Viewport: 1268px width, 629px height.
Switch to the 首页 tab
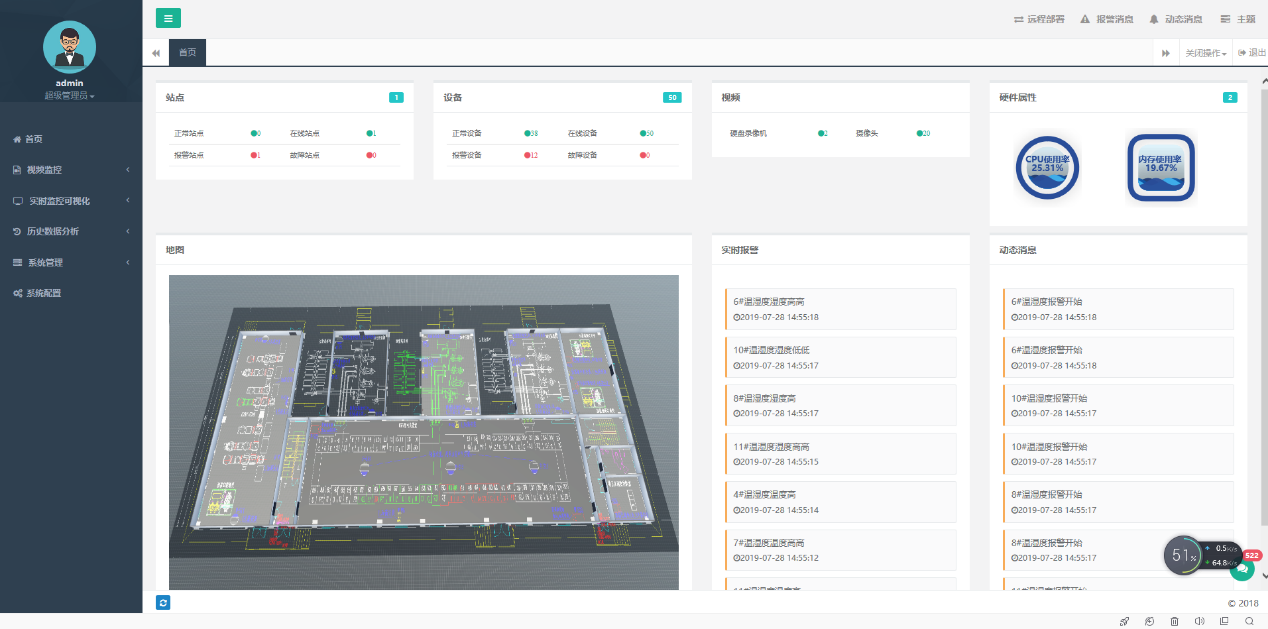[187, 53]
